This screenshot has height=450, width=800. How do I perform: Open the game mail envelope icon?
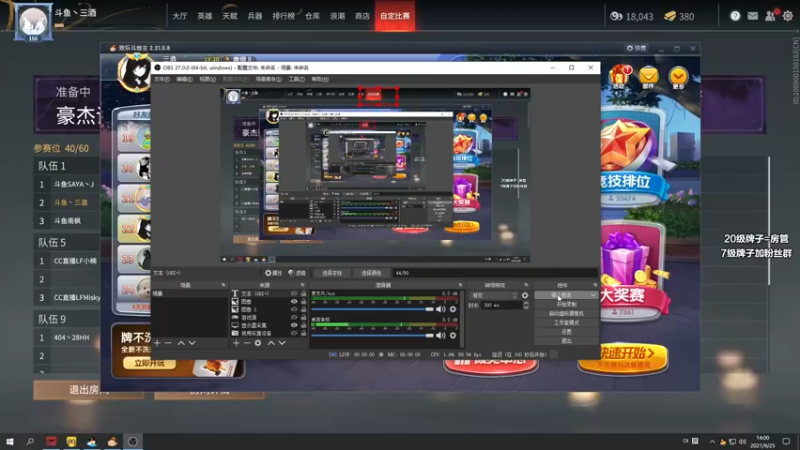coord(753,16)
